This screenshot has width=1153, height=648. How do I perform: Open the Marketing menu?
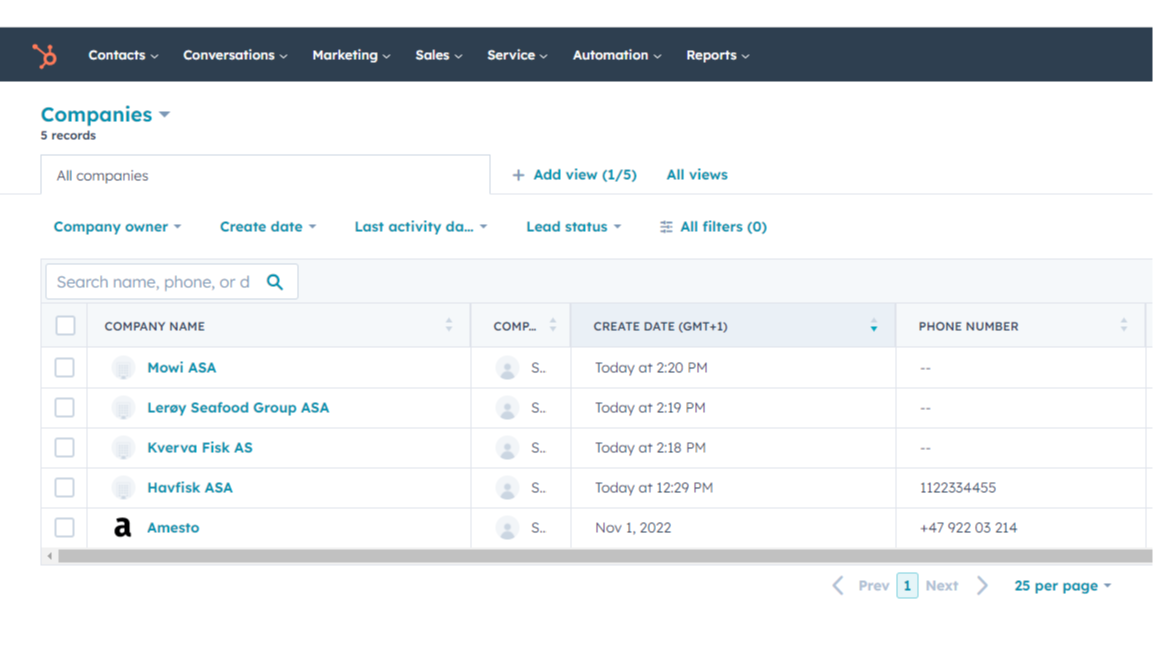point(351,55)
